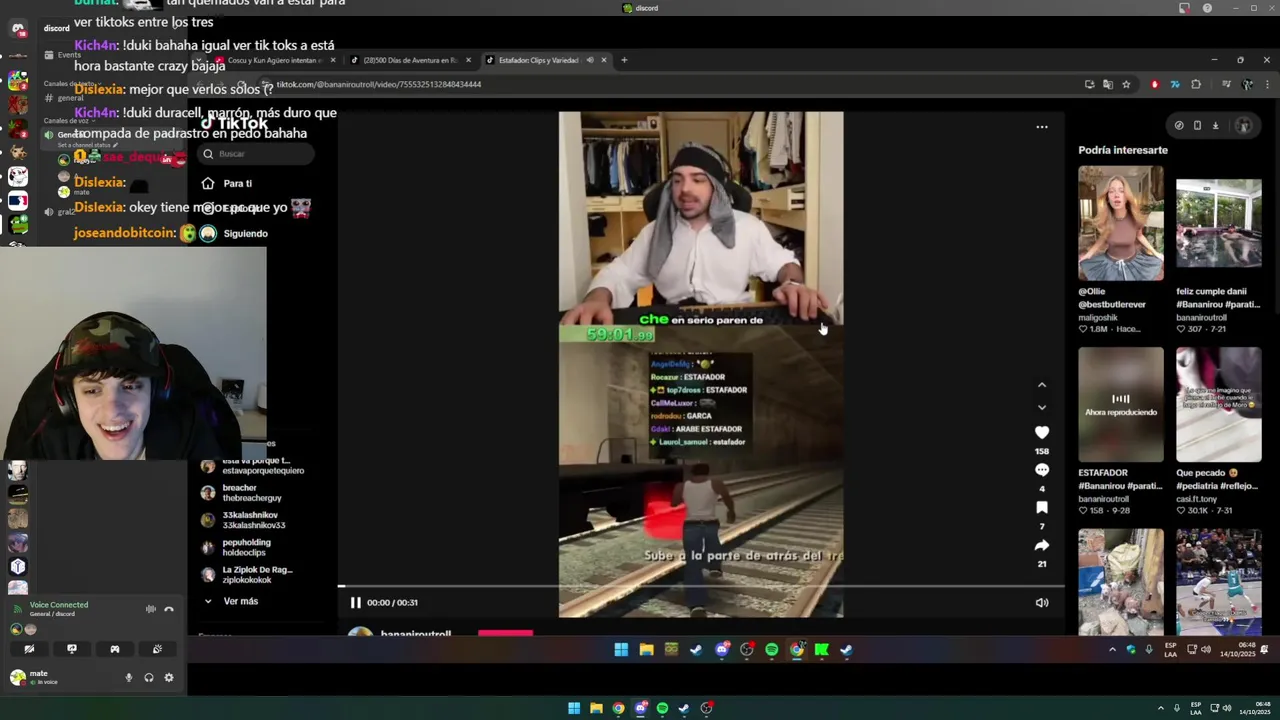Image resolution: width=1280 pixels, height=720 pixels.
Task: Click the download icon in TikTok pill
Action: pos(1215,126)
